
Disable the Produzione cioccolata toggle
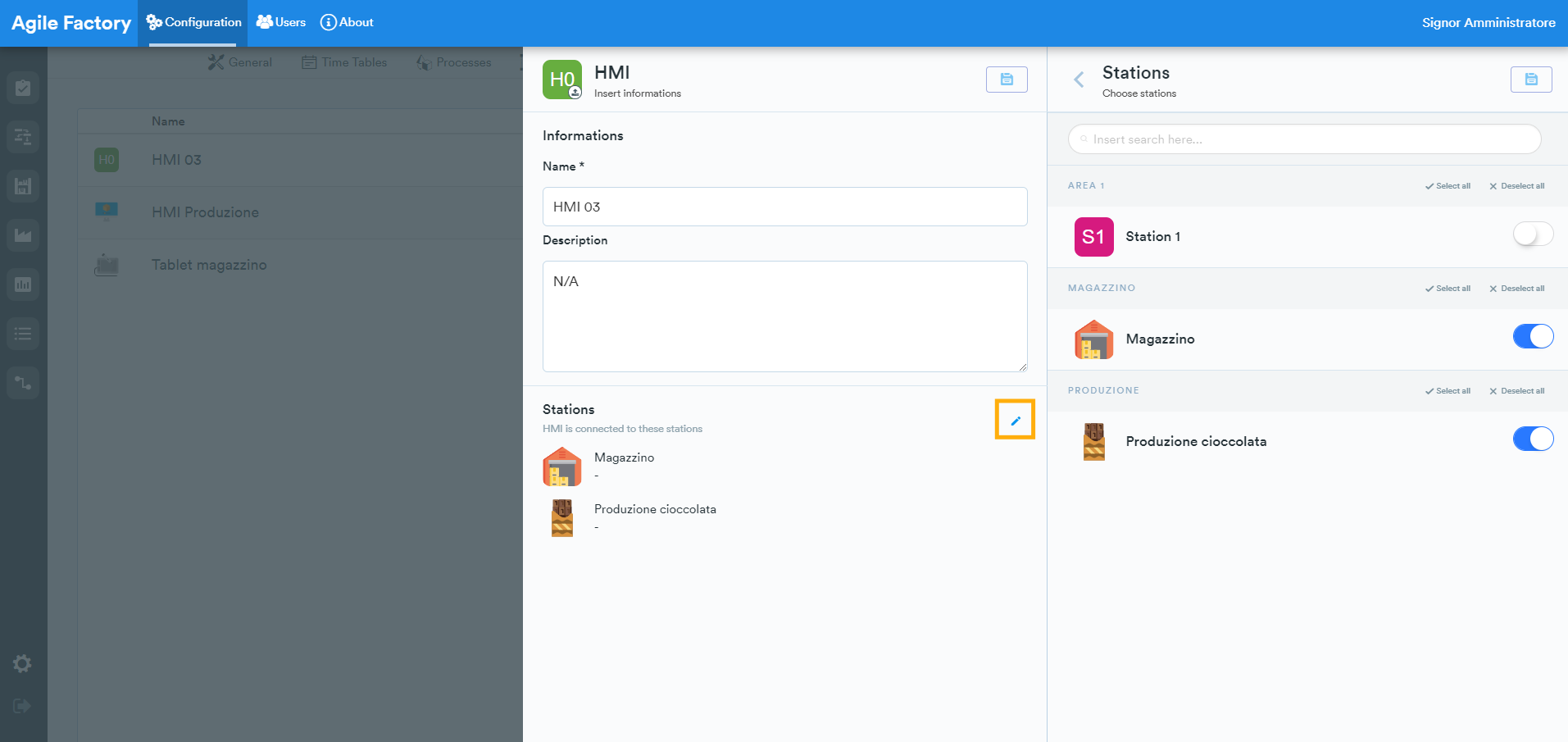(1533, 439)
